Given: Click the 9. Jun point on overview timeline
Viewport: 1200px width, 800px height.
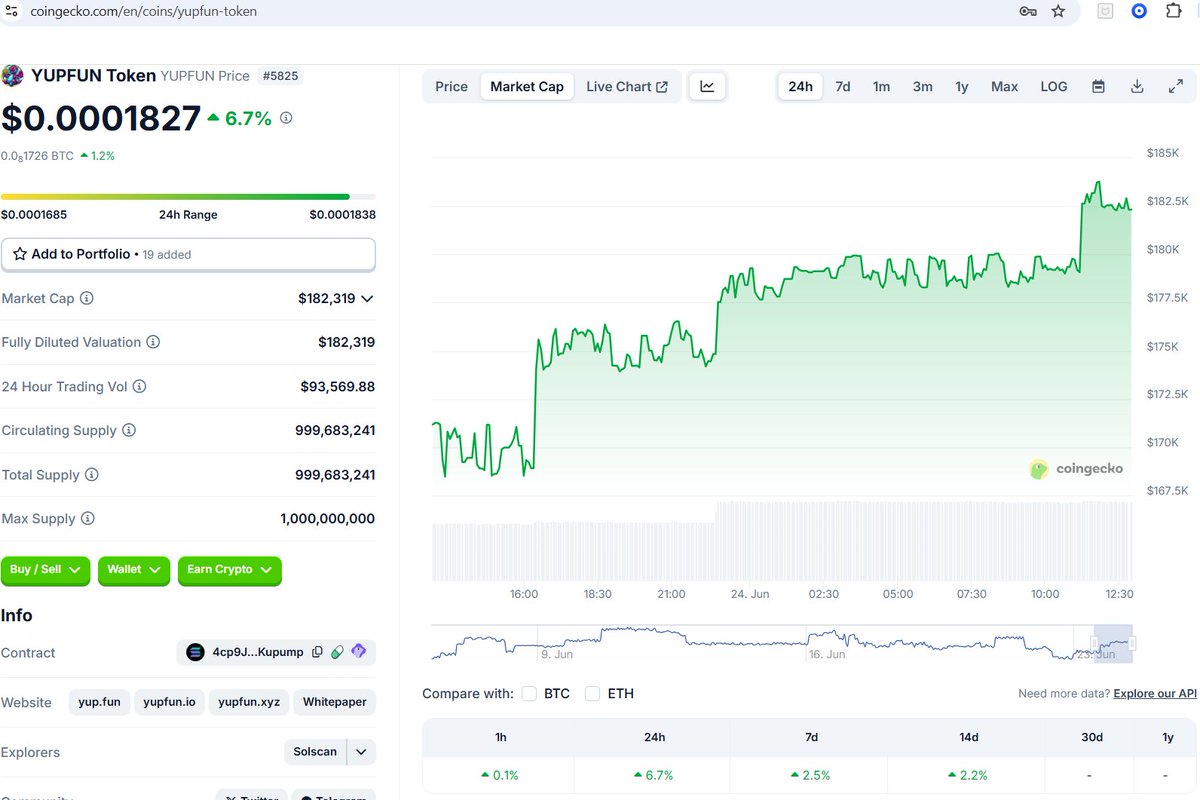Looking at the screenshot, I should pos(556,654).
